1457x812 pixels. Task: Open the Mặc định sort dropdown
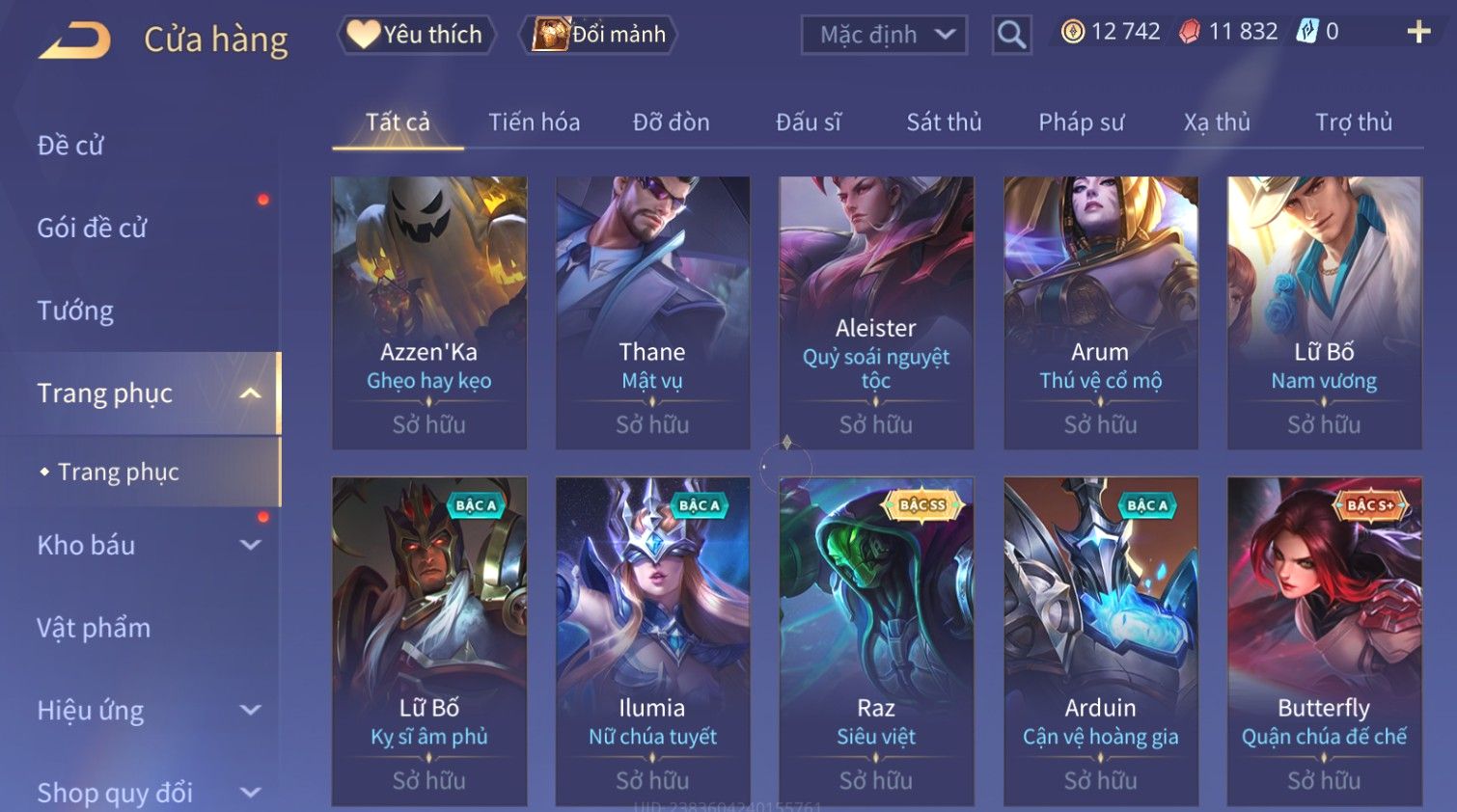884,35
